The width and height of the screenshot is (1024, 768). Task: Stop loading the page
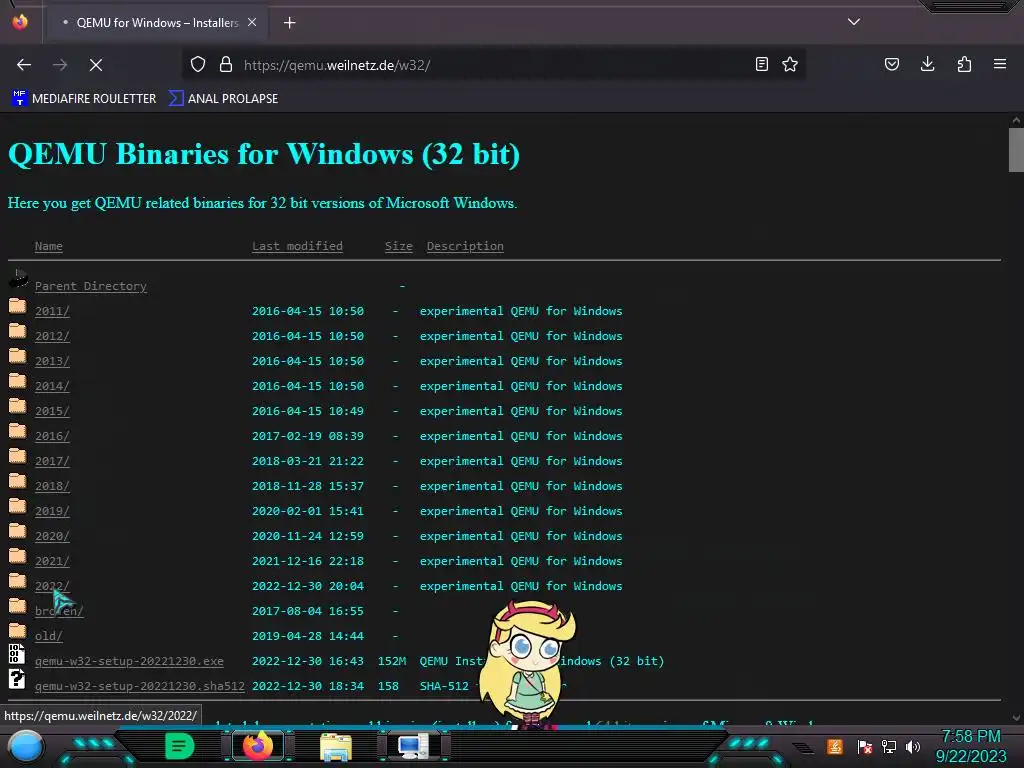point(96,65)
